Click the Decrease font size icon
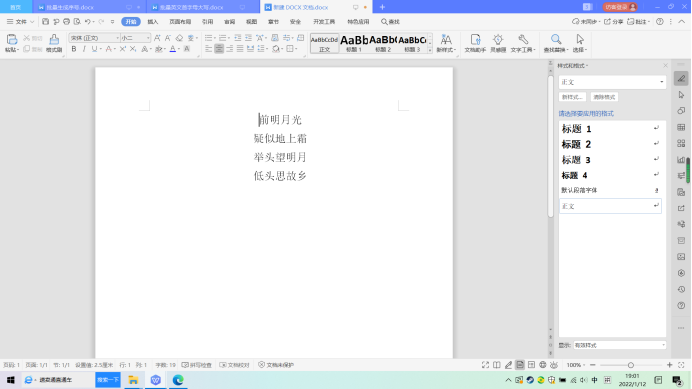This screenshot has height=389, width=692. [168, 38]
